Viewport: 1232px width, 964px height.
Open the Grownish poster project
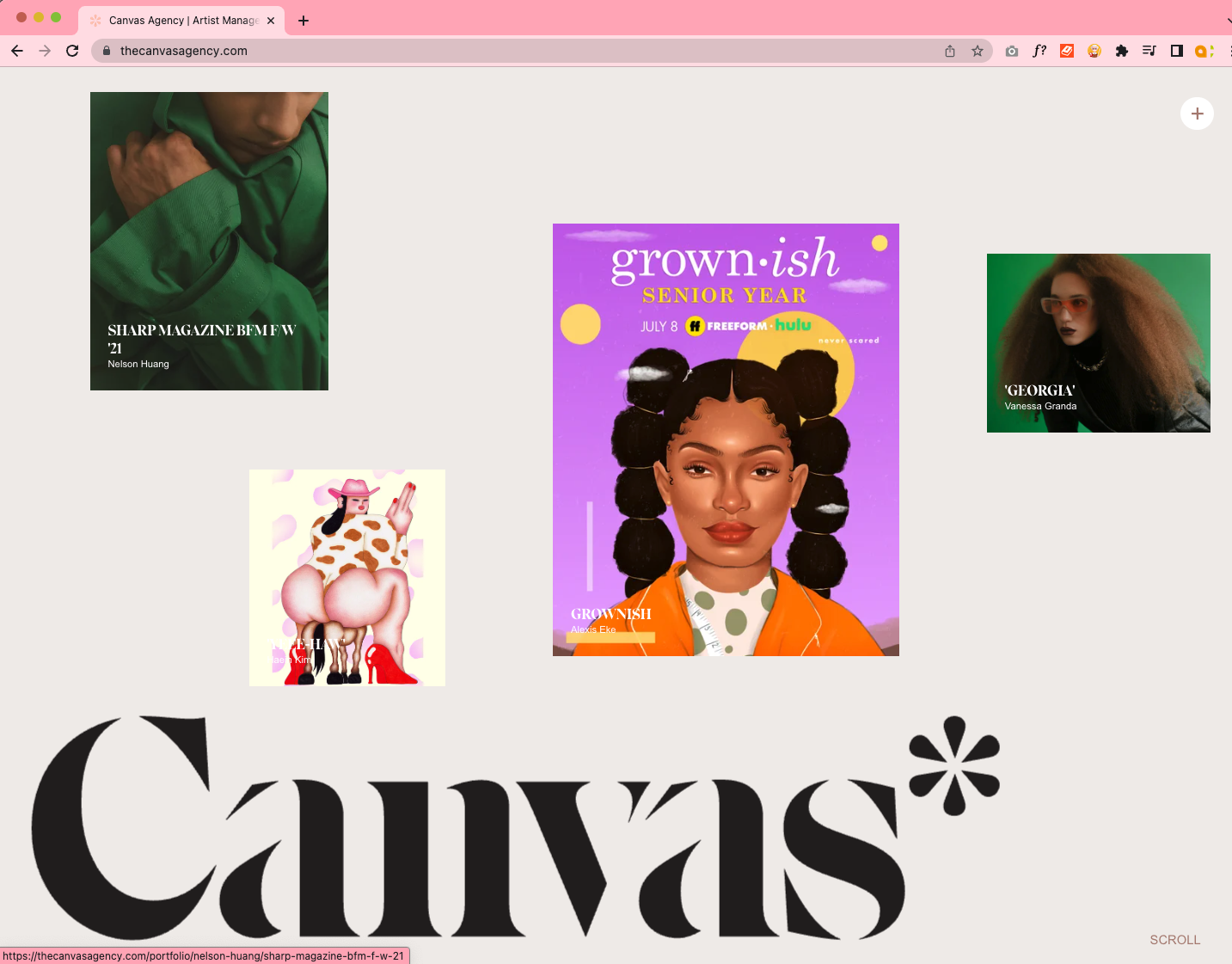tap(726, 439)
